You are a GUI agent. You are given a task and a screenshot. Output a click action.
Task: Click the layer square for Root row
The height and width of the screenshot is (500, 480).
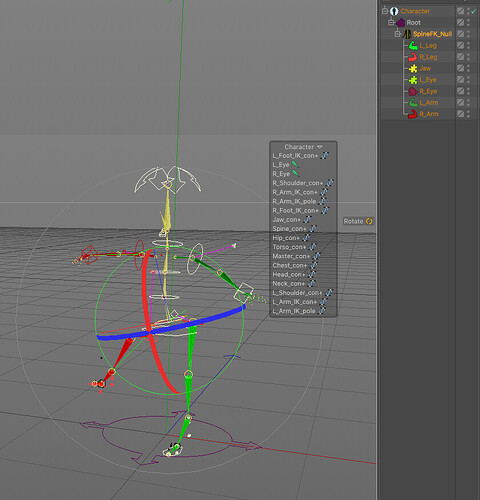(461, 23)
